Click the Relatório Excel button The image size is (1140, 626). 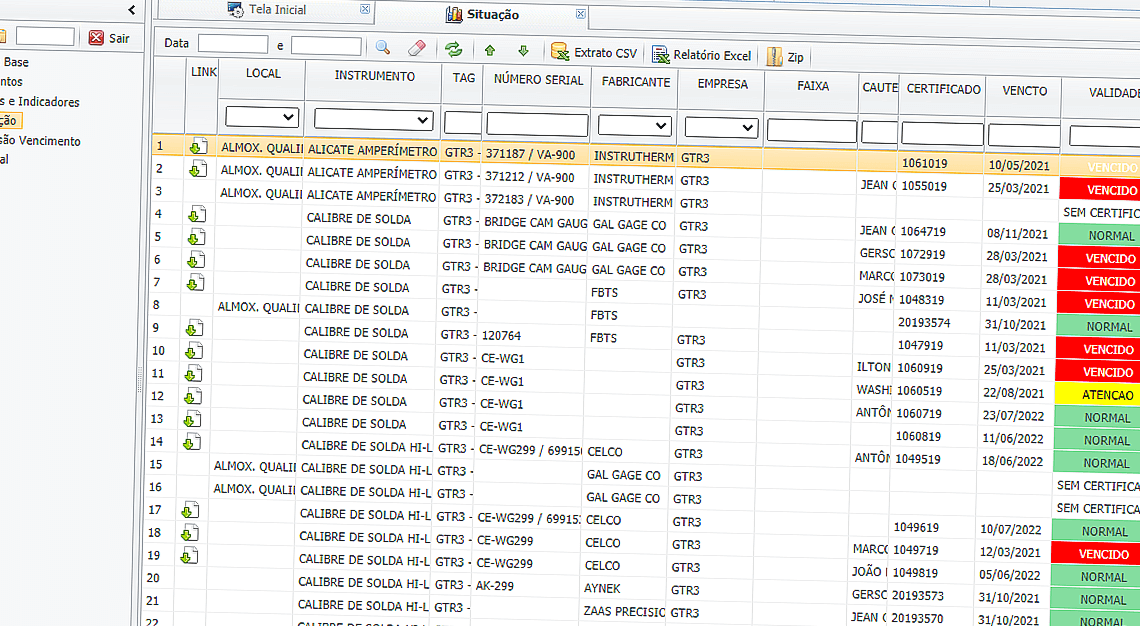701,55
